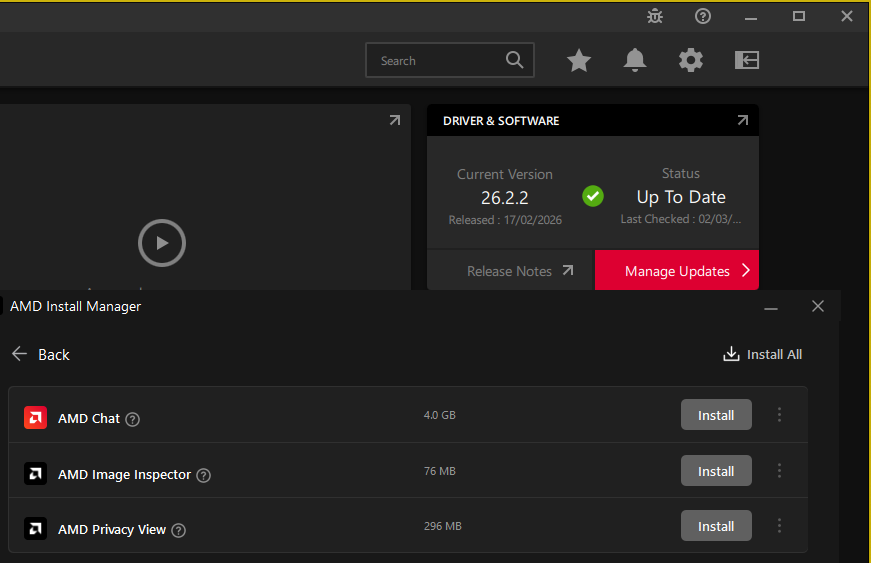Close the AMD Install Manager window
The width and height of the screenshot is (871, 563).
click(818, 306)
